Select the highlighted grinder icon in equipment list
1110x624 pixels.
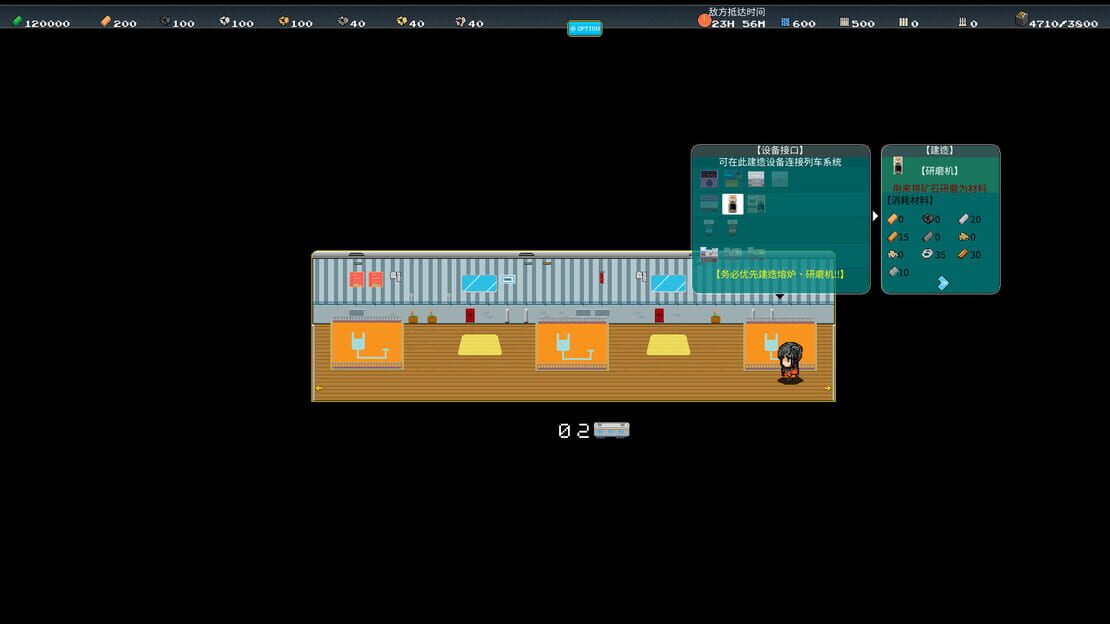(733, 204)
